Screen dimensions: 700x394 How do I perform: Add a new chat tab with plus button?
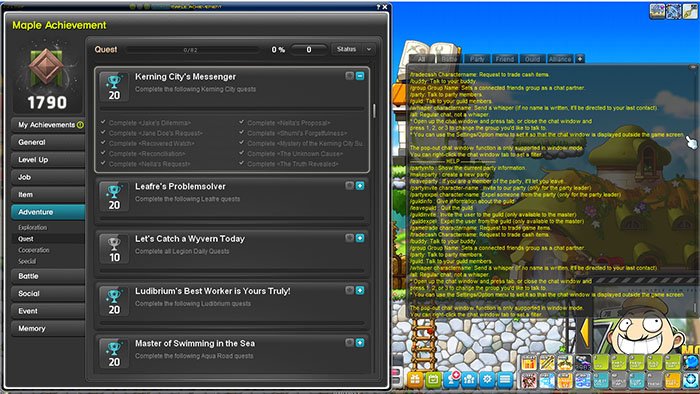click(579, 58)
